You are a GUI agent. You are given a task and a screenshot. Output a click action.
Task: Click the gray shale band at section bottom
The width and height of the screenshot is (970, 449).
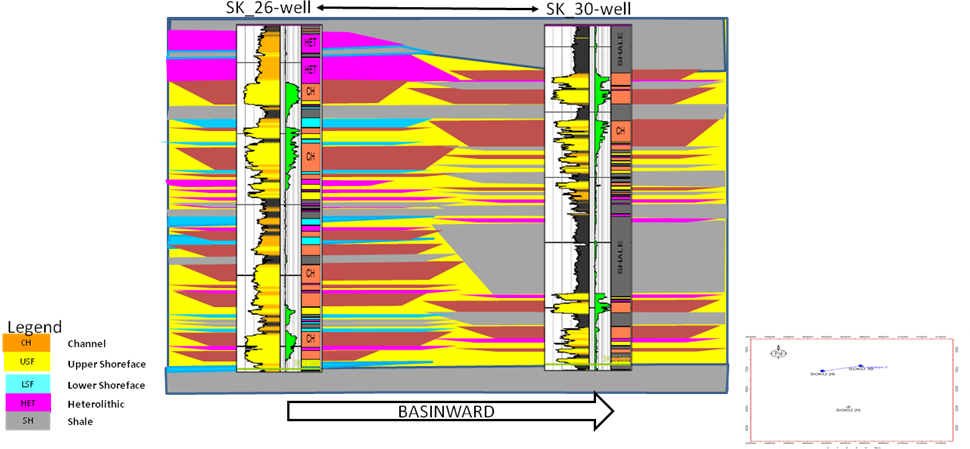(x=447, y=381)
